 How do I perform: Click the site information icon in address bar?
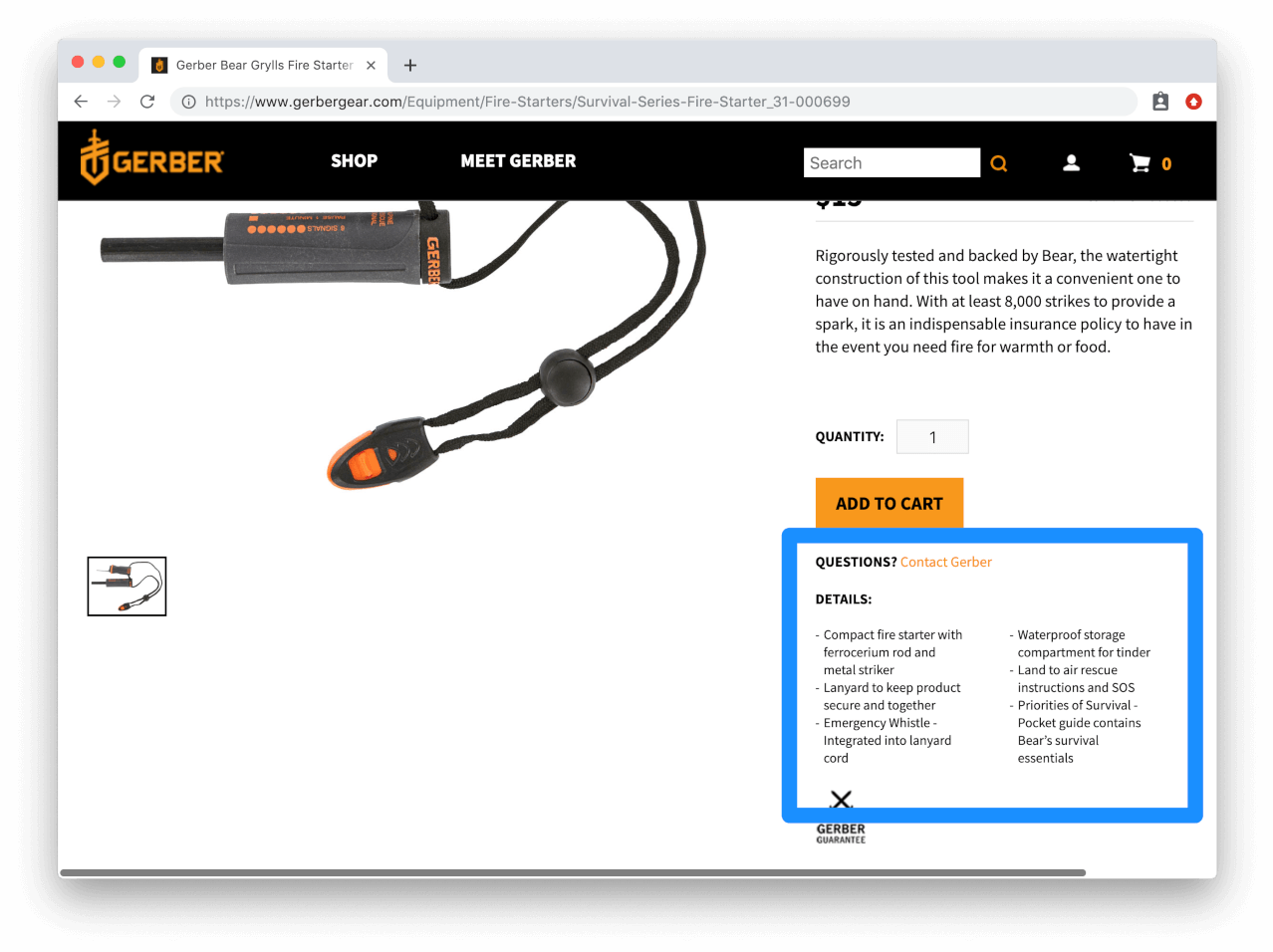189,102
